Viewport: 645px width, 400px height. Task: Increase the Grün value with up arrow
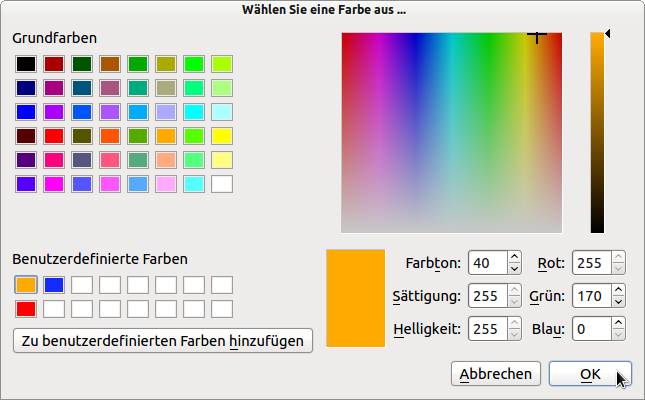(619, 290)
